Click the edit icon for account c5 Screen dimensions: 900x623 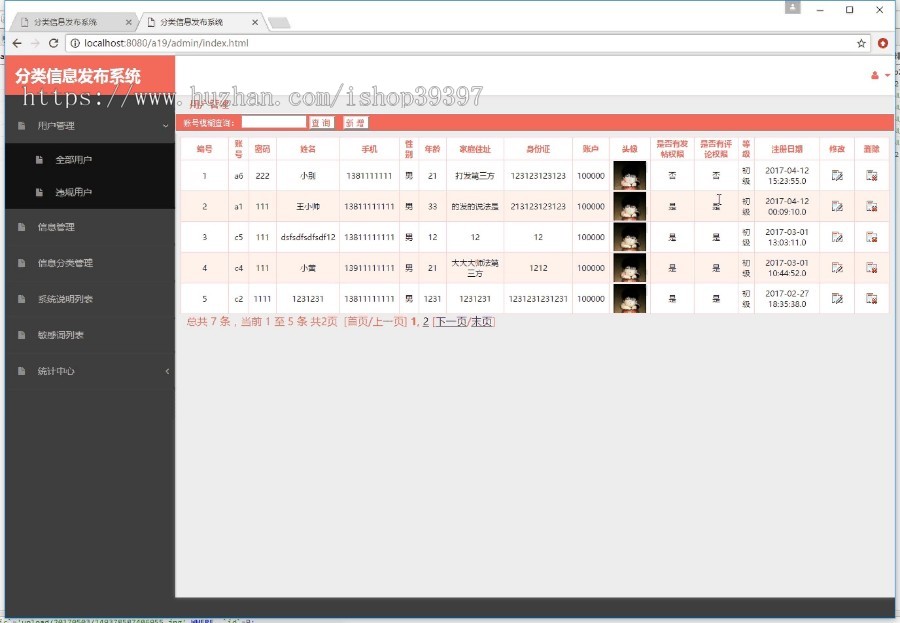pyautogui.click(x=837, y=237)
